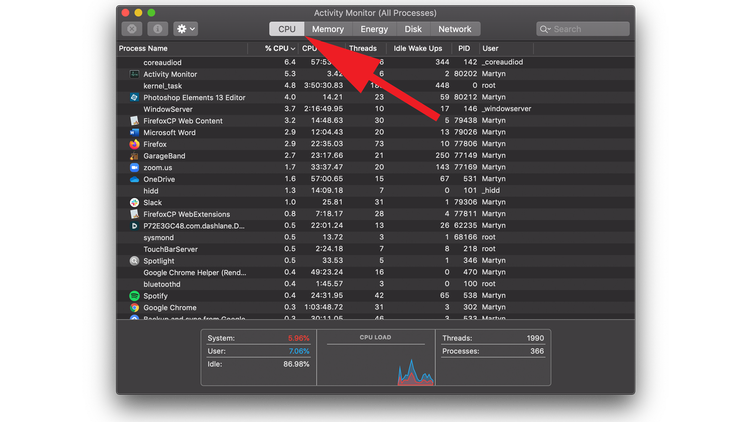This screenshot has height=422, width=750.
Task: Click the FirefoxCP WebExtensions icon
Action: coord(134,214)
